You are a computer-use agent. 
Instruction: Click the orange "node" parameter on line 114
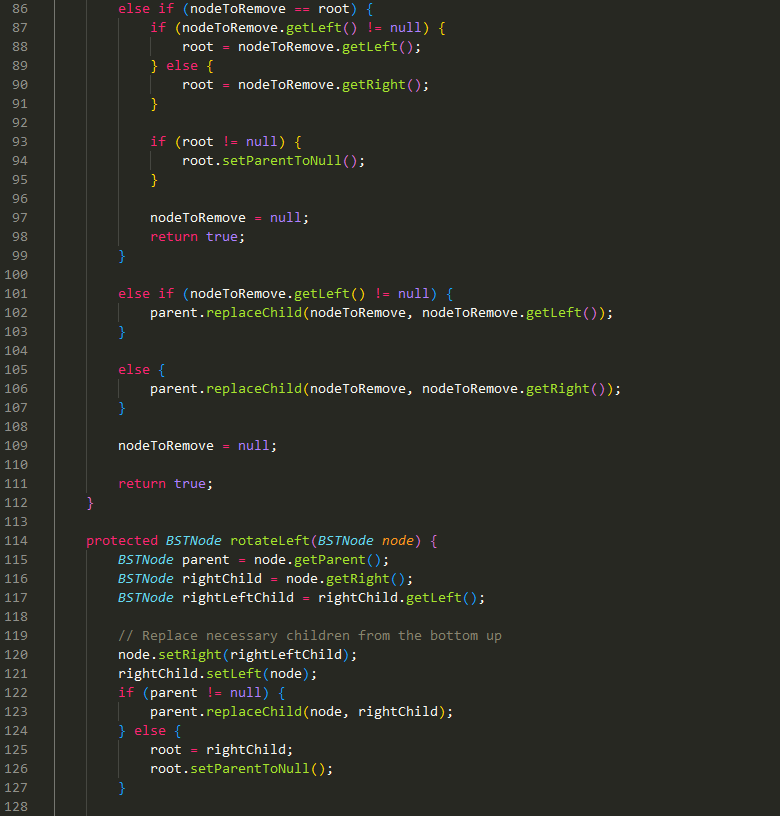(398, 541)
